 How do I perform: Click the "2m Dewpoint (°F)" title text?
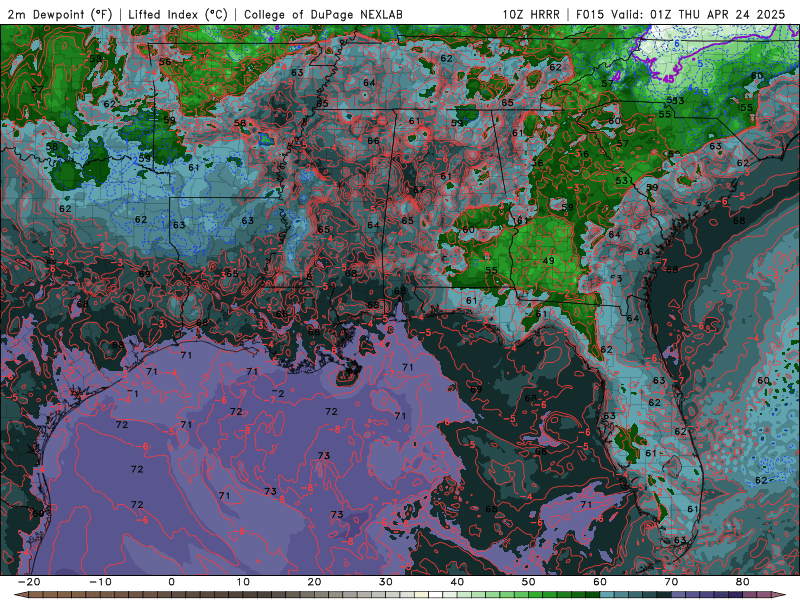coord(60,14)
